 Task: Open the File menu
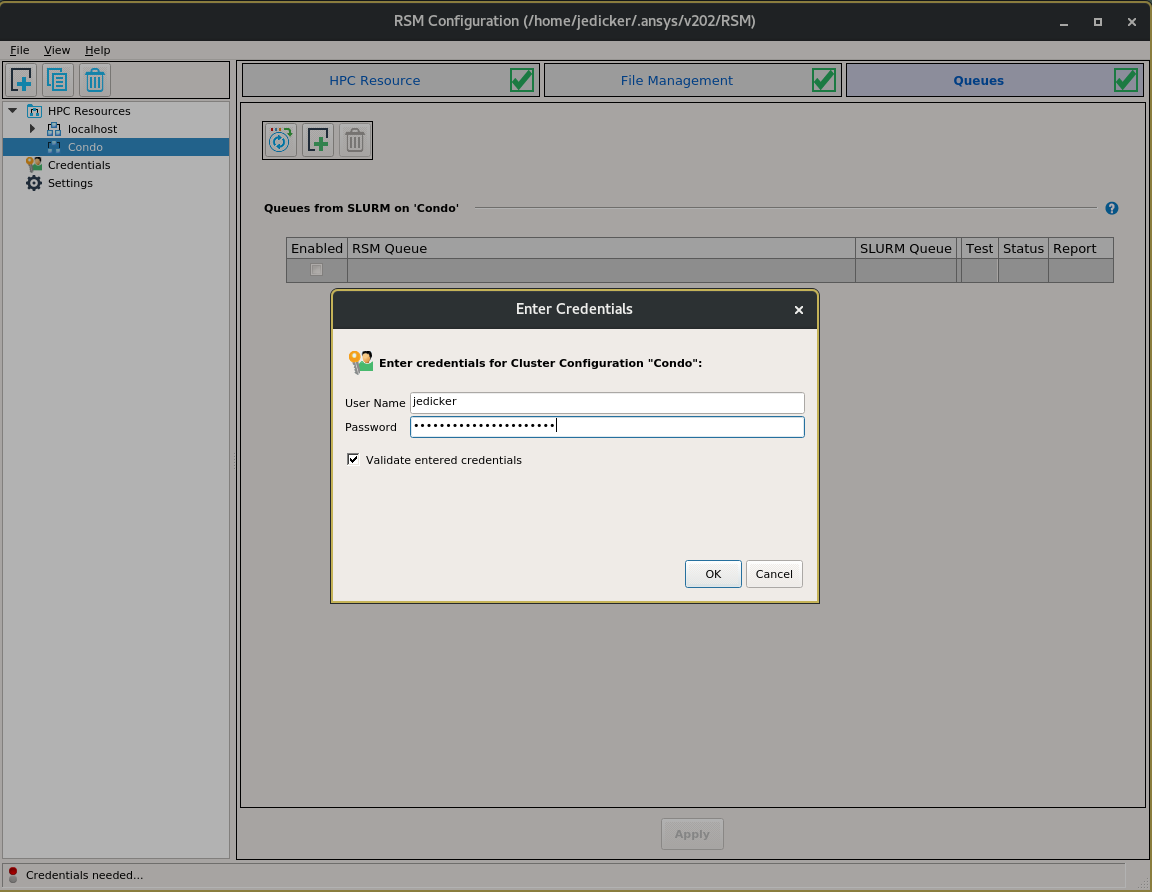coord(19,50)
